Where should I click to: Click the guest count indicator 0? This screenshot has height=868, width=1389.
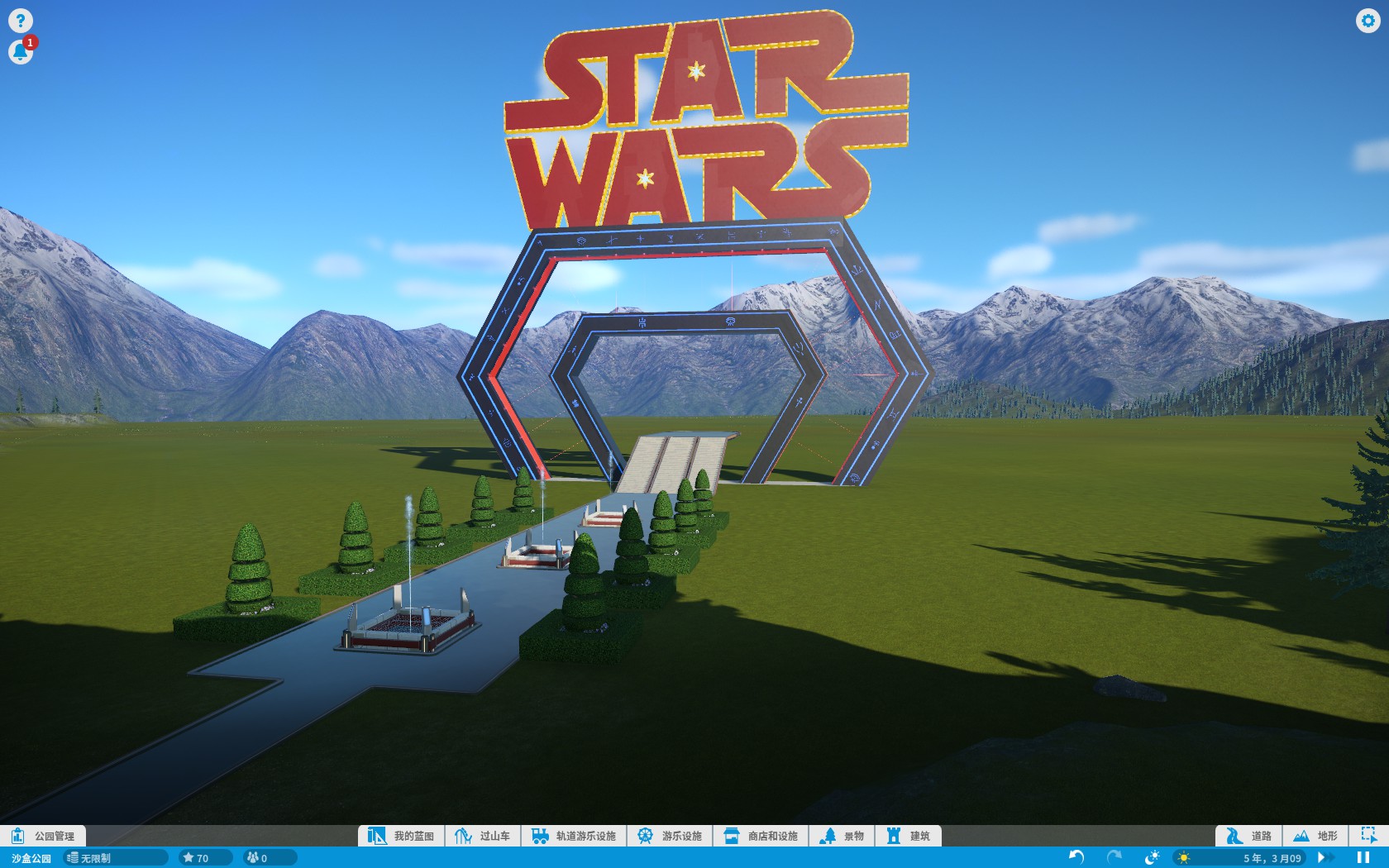pyautogui.click(x=270, y=858)
